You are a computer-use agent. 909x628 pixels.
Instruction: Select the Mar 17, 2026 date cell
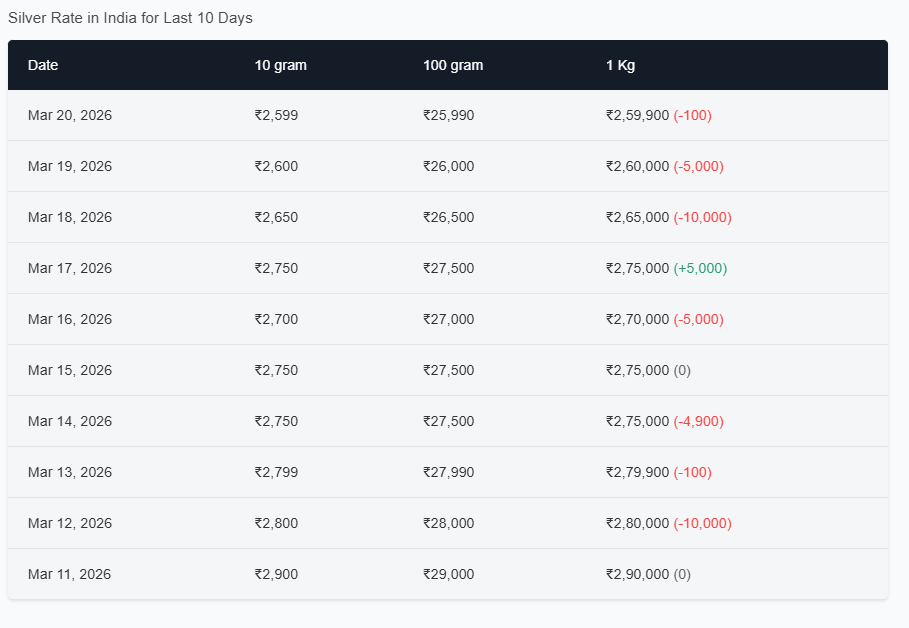(70, 268)
